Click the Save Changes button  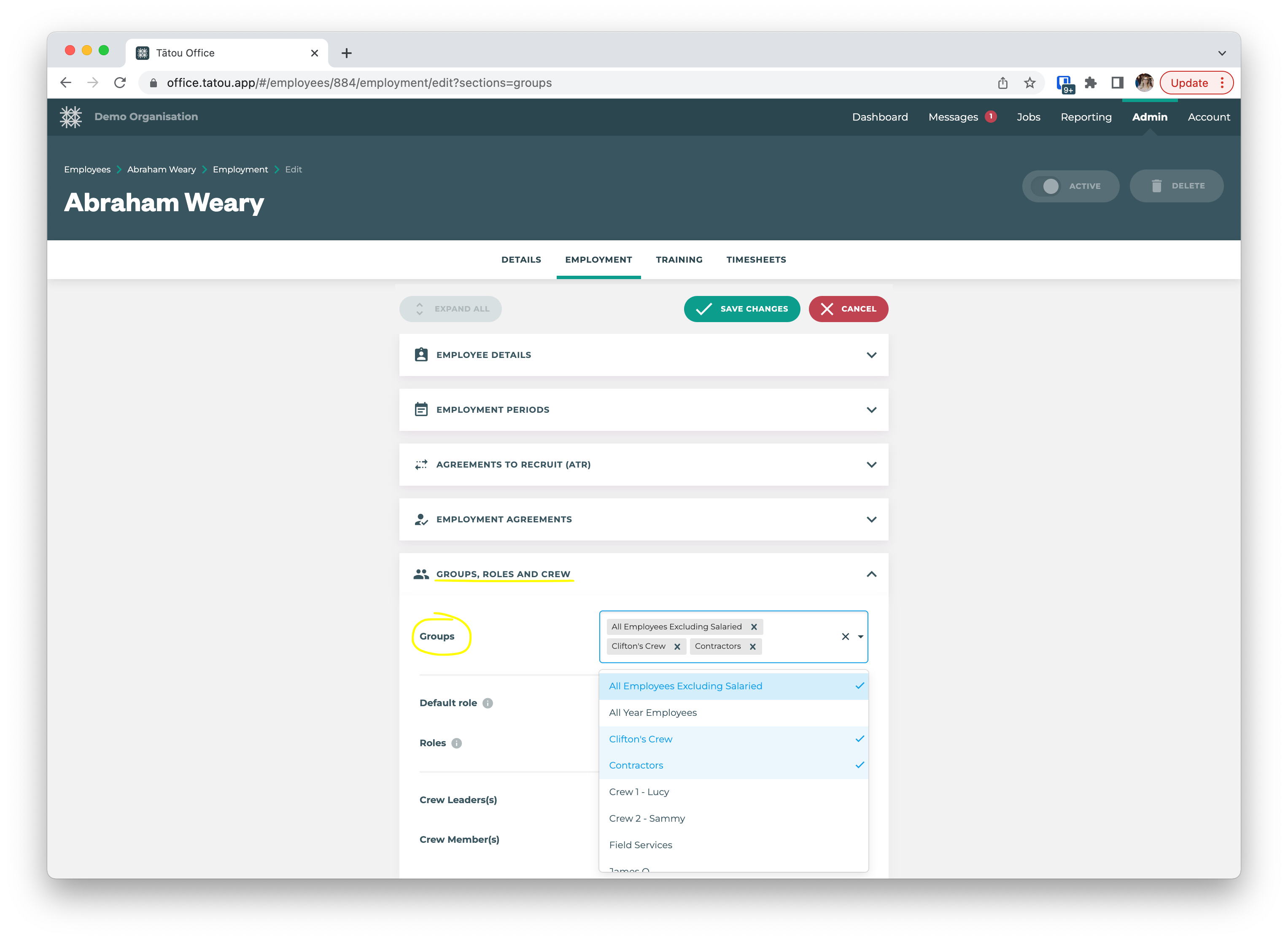[x=742, y=309]
